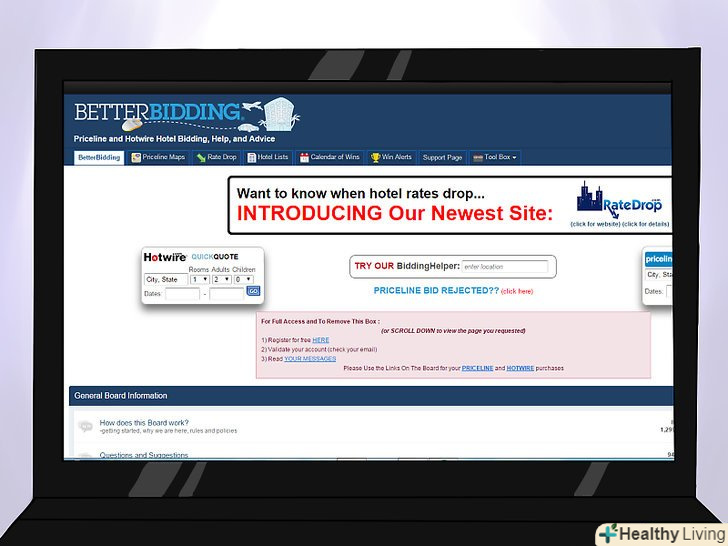Click the 'Priceline and Hotwire Hotel Bidding' tagline
Image resolution: width=728 pixels, height=546 pixels.
click(x=174, y=139)
